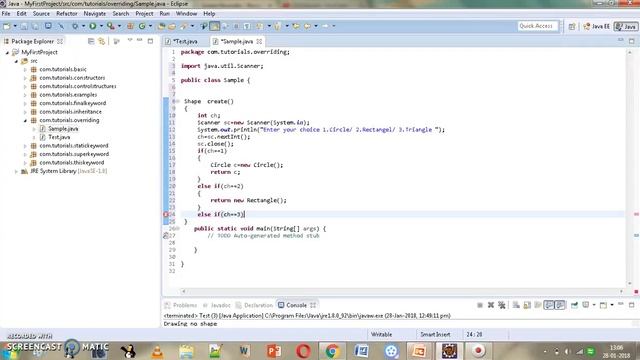Open the Project menu
Image resolution: width=640 pixels, height=360 pixels.
coord(144,13)
